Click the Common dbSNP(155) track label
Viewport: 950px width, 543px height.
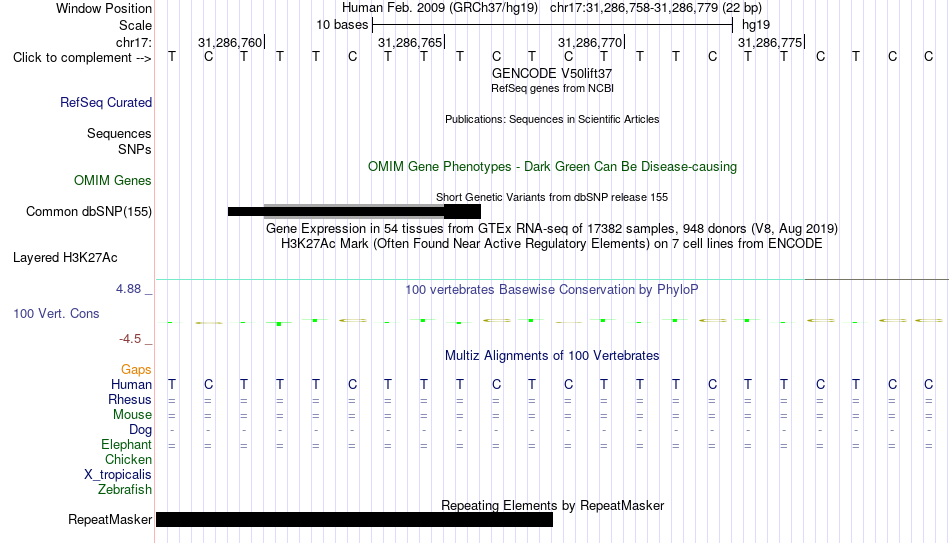click(89, 212)
